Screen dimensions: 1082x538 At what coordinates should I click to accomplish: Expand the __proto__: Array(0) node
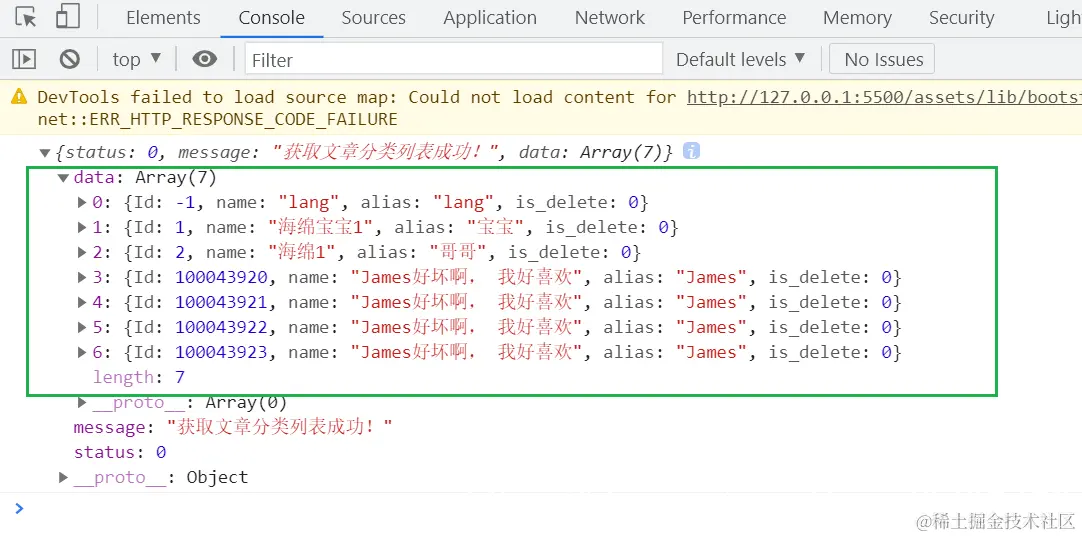(x=82, y=402)
